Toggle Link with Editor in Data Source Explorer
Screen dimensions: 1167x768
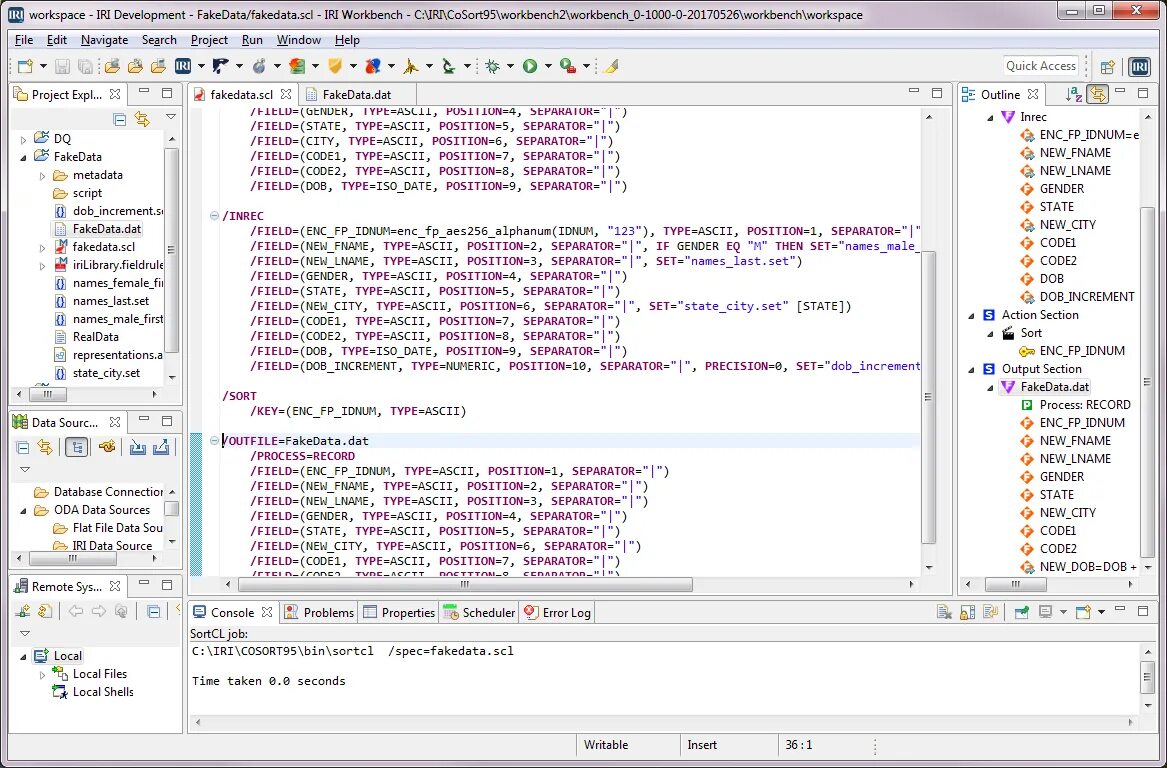point(45,447)
